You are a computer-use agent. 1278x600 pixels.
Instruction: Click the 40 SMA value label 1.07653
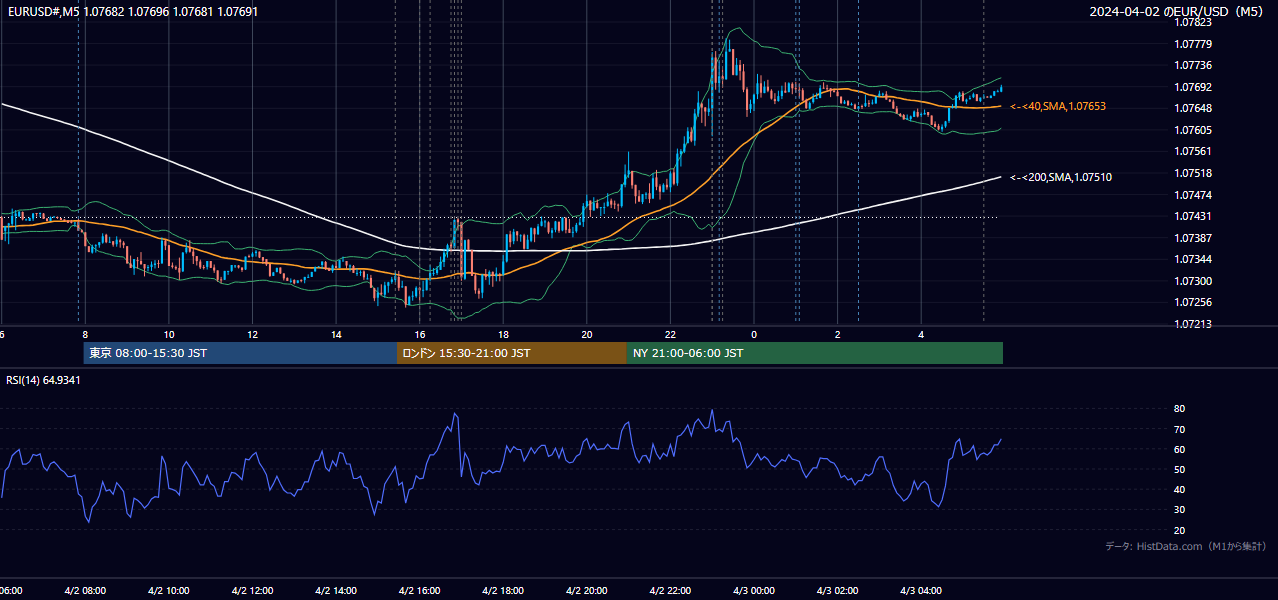pyautogui.click(x=1058, y=106)
